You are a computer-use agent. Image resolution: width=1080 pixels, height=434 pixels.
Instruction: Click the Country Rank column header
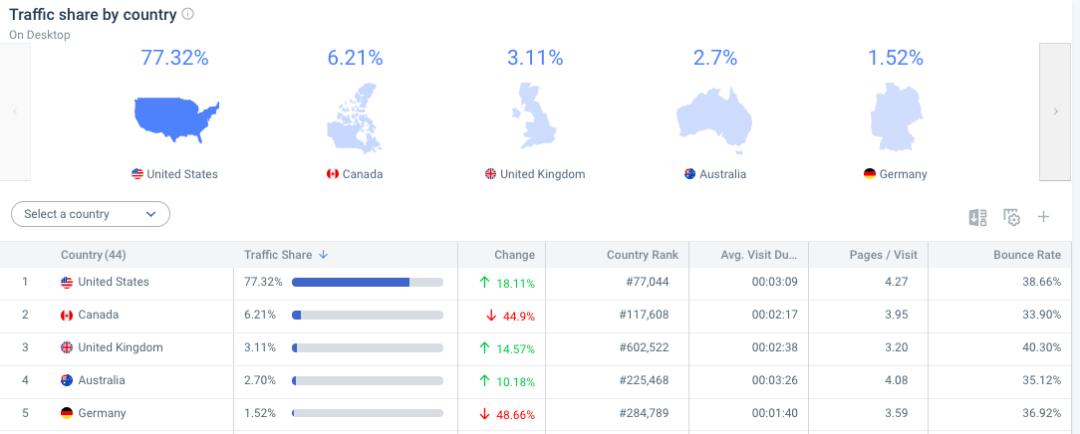click(x=642, y=255)
